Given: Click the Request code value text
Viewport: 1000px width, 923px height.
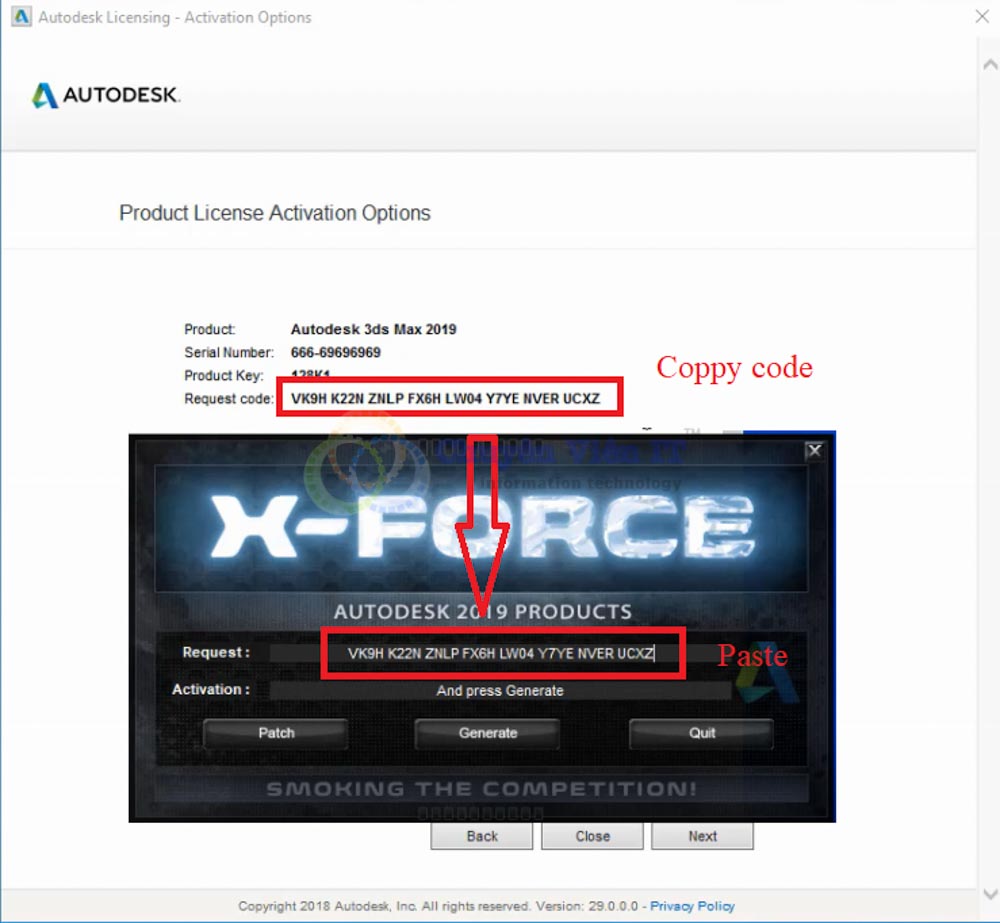Looking at the screenshot, I should pyautogui.click(x=445, y=399).
